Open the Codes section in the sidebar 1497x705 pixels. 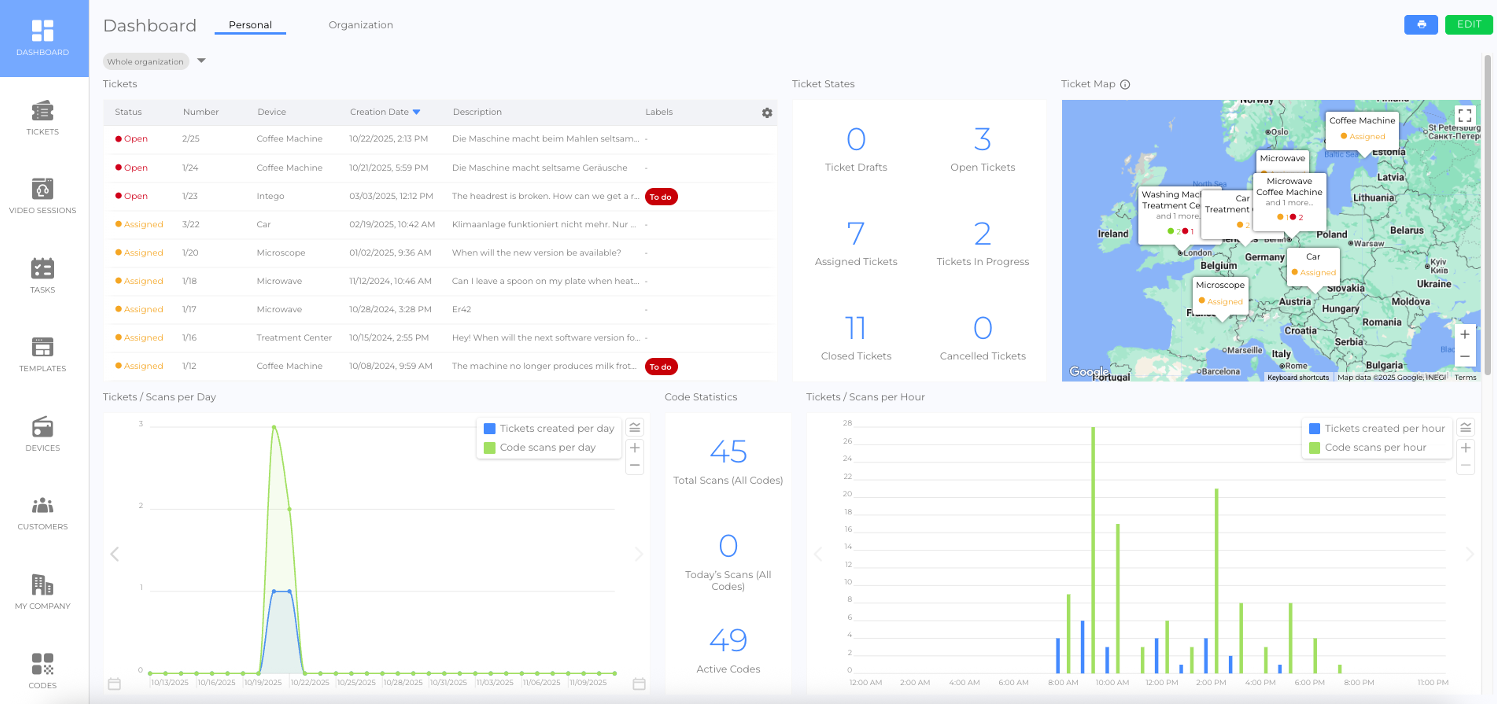pyautogui.click(x=42, y=671)
